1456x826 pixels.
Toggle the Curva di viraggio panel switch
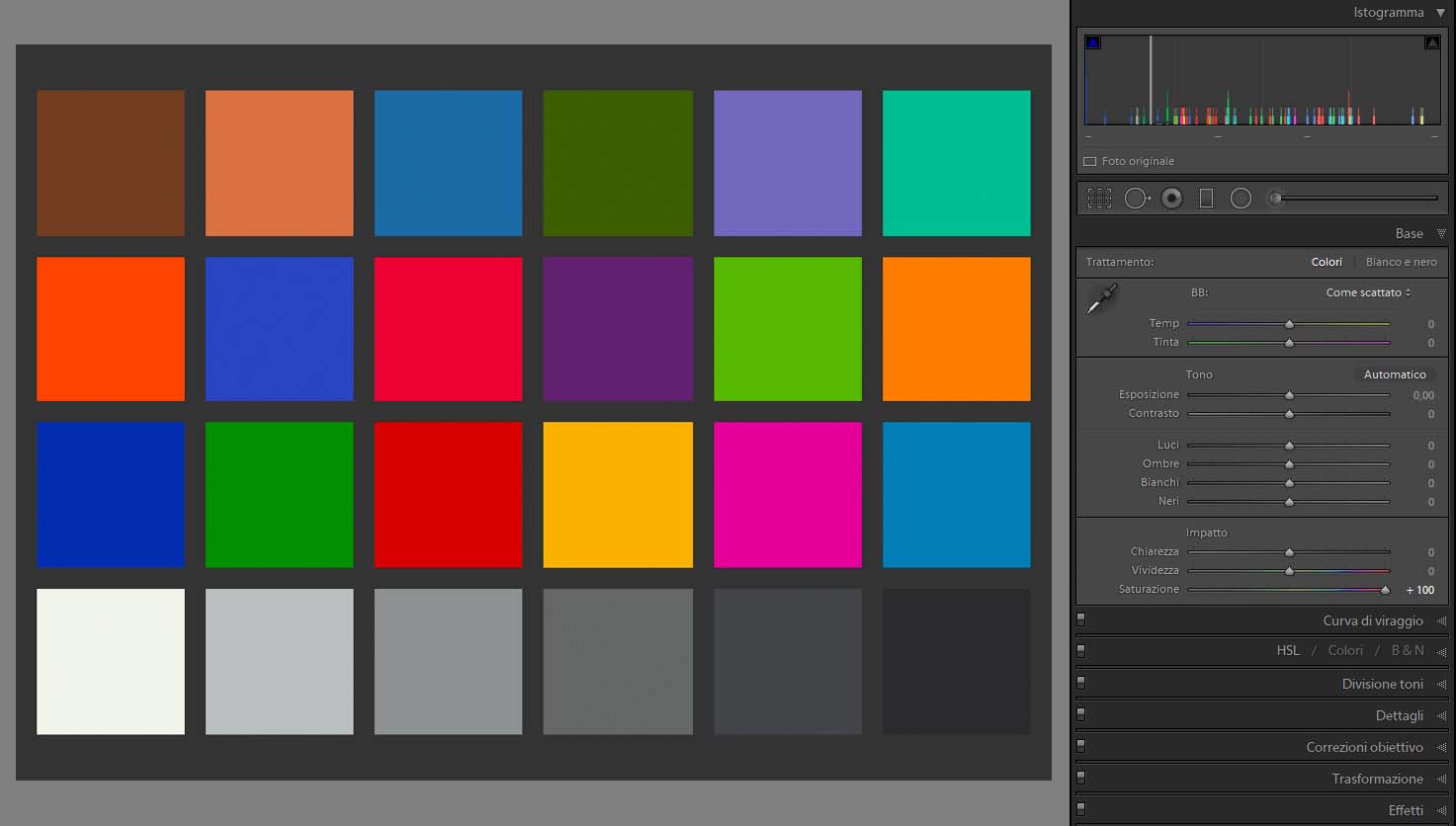[x=1080, y=619]
